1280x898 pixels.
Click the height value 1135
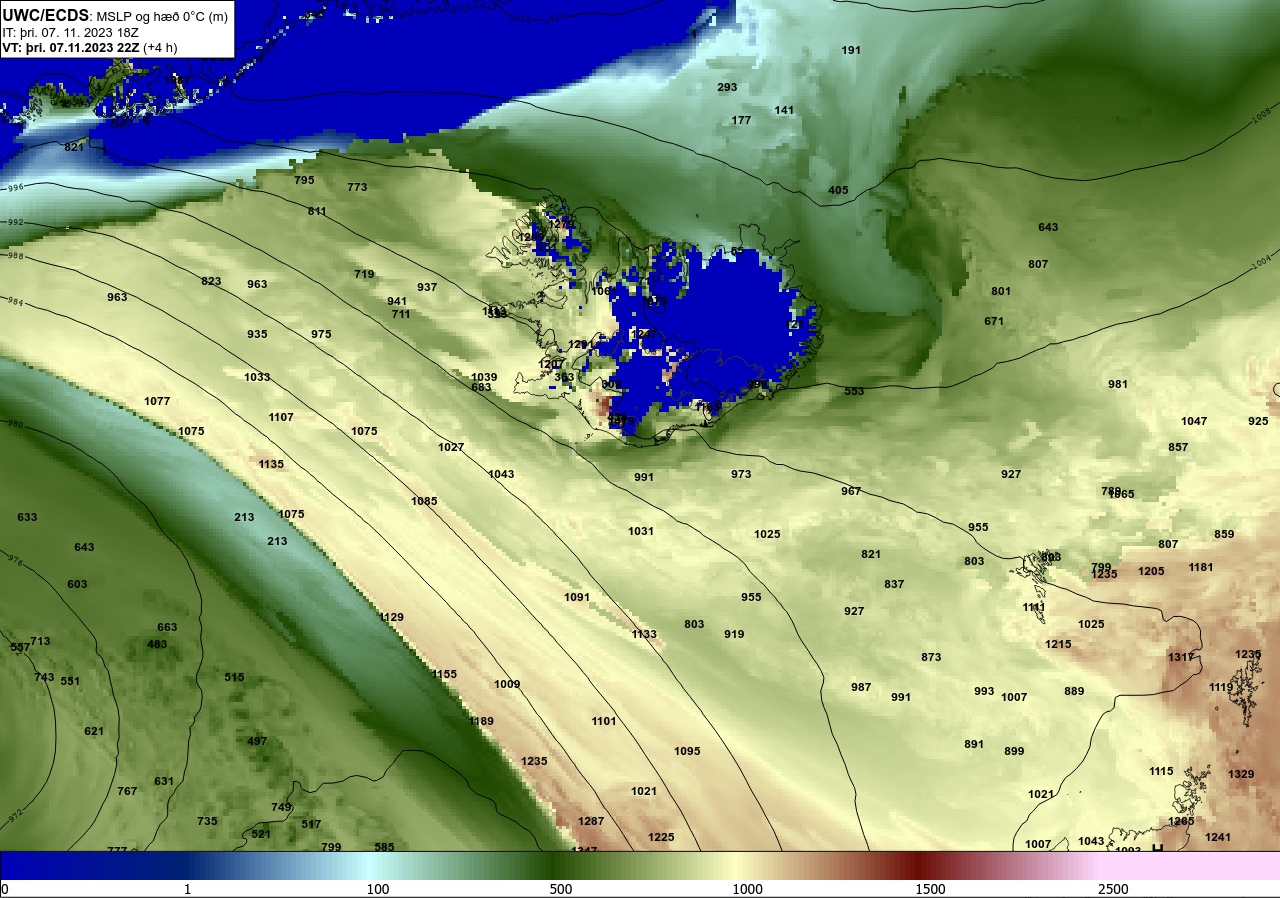pyautogui.click(x=271, y=464)
